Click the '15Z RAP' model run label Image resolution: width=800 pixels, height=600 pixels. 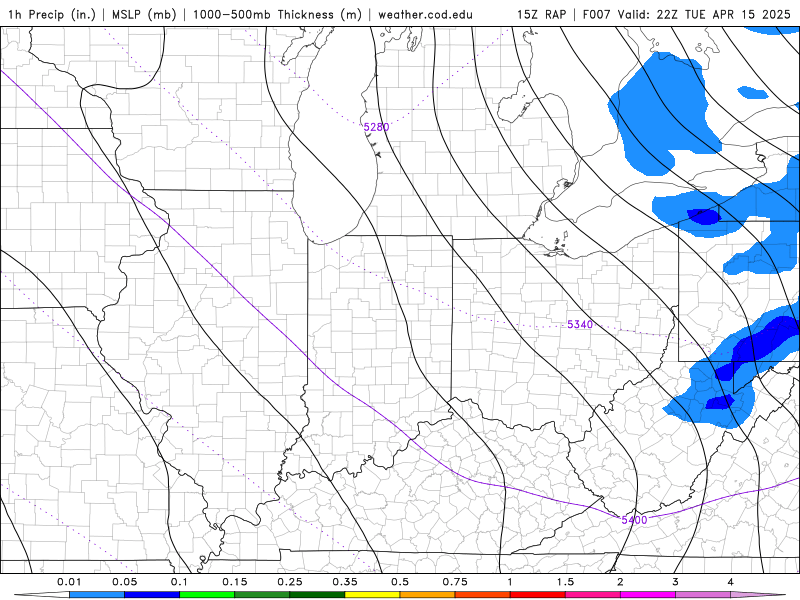pos(541,14)
